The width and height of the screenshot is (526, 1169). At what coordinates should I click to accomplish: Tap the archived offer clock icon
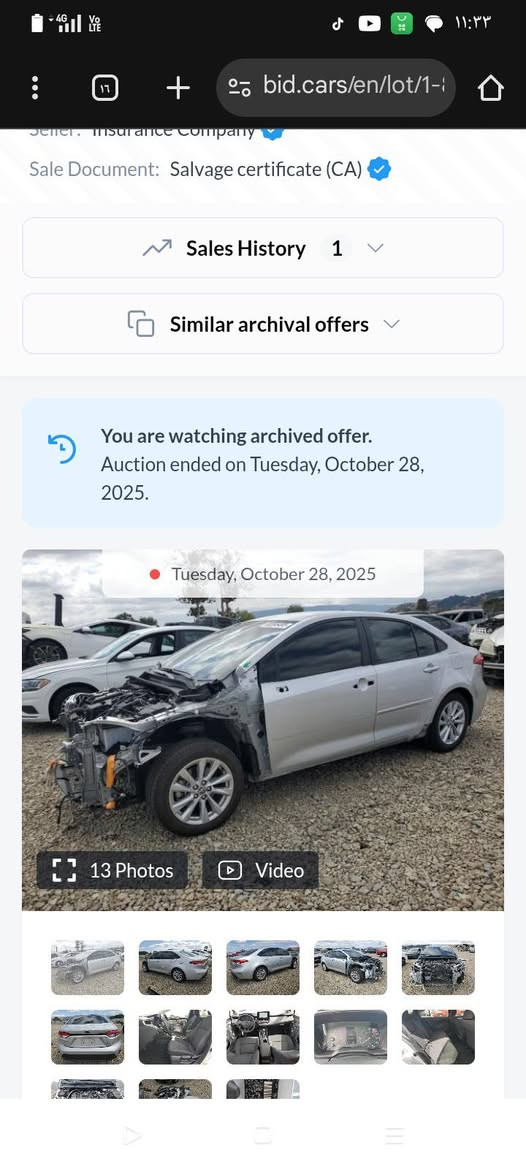tap(62, 449)
